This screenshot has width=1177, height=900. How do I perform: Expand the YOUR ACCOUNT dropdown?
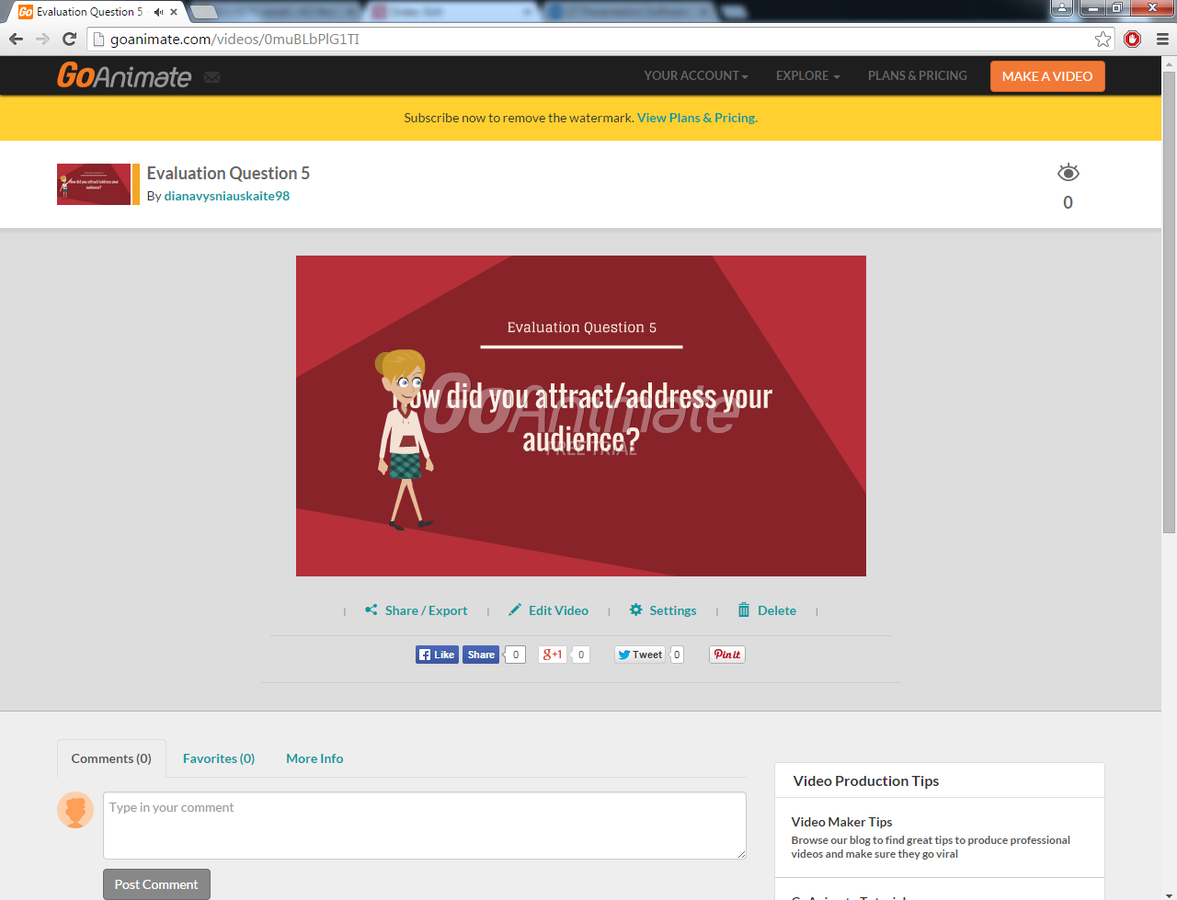pyautogui.click(x=696, y=76)
